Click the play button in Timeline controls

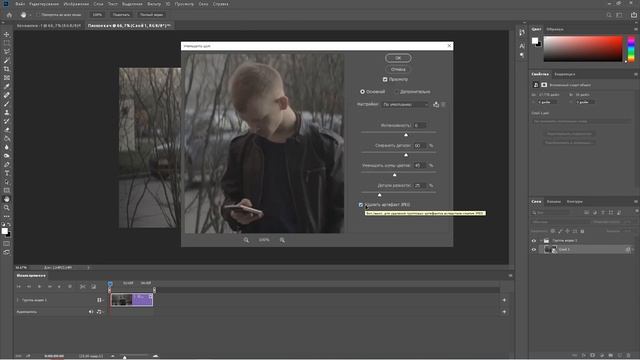[39, 287]
